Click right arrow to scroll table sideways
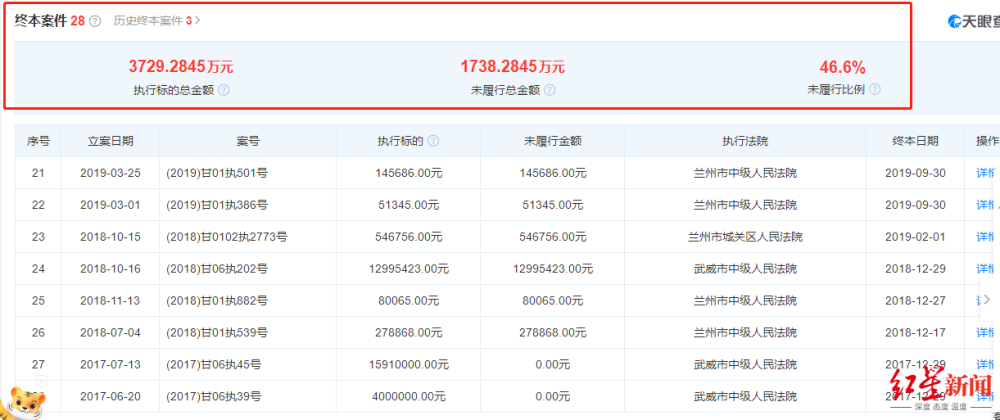The width and height of the screenshot is (1000, 420). click(x=987, y=300)
